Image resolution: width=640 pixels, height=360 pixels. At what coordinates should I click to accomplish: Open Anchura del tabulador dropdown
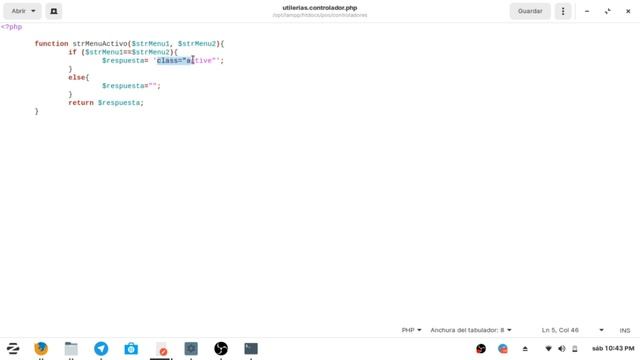(x=471, y=330)
